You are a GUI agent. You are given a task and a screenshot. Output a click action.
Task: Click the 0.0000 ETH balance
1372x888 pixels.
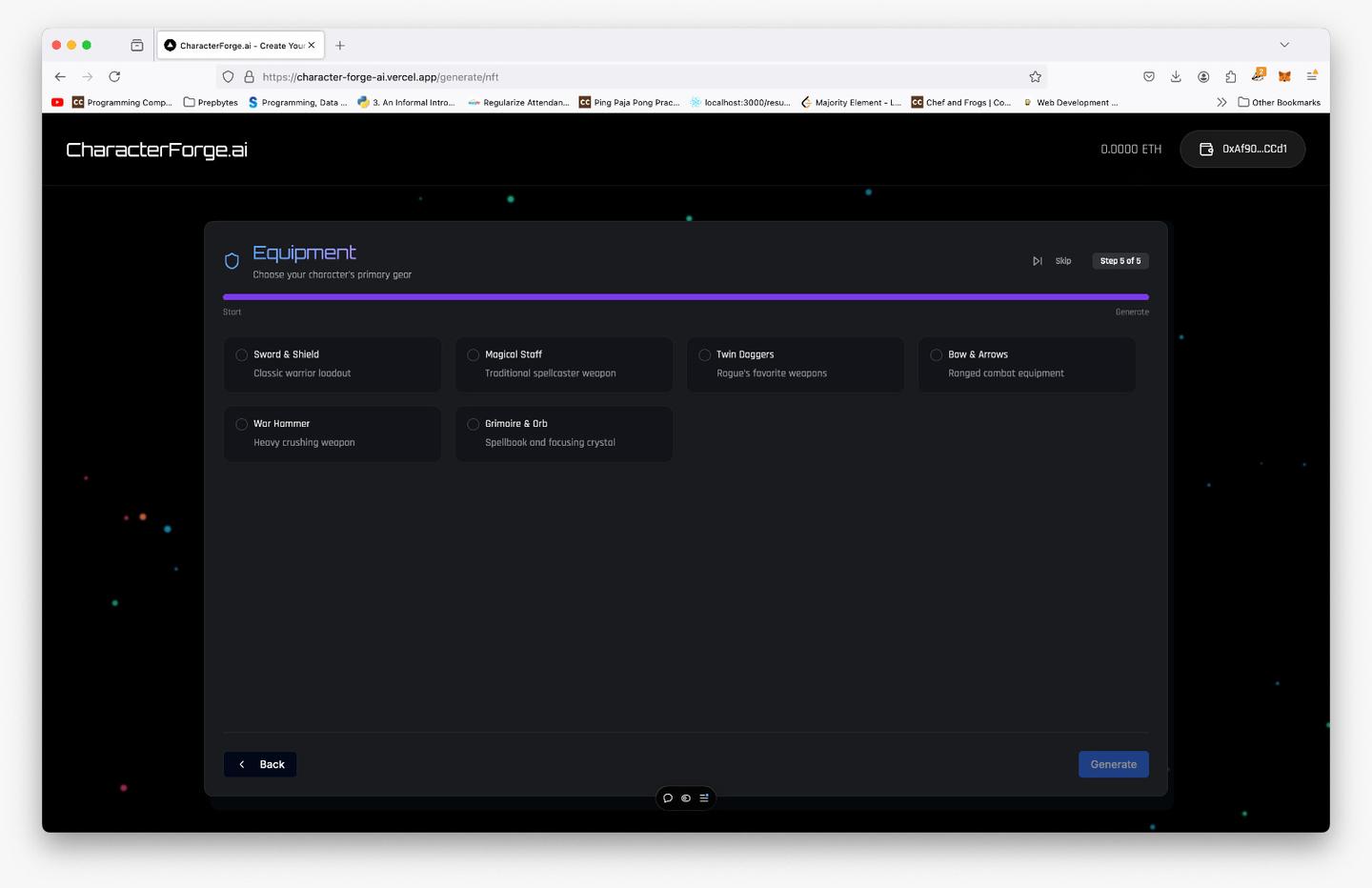pyautogui.click(x=1131, y=150)
